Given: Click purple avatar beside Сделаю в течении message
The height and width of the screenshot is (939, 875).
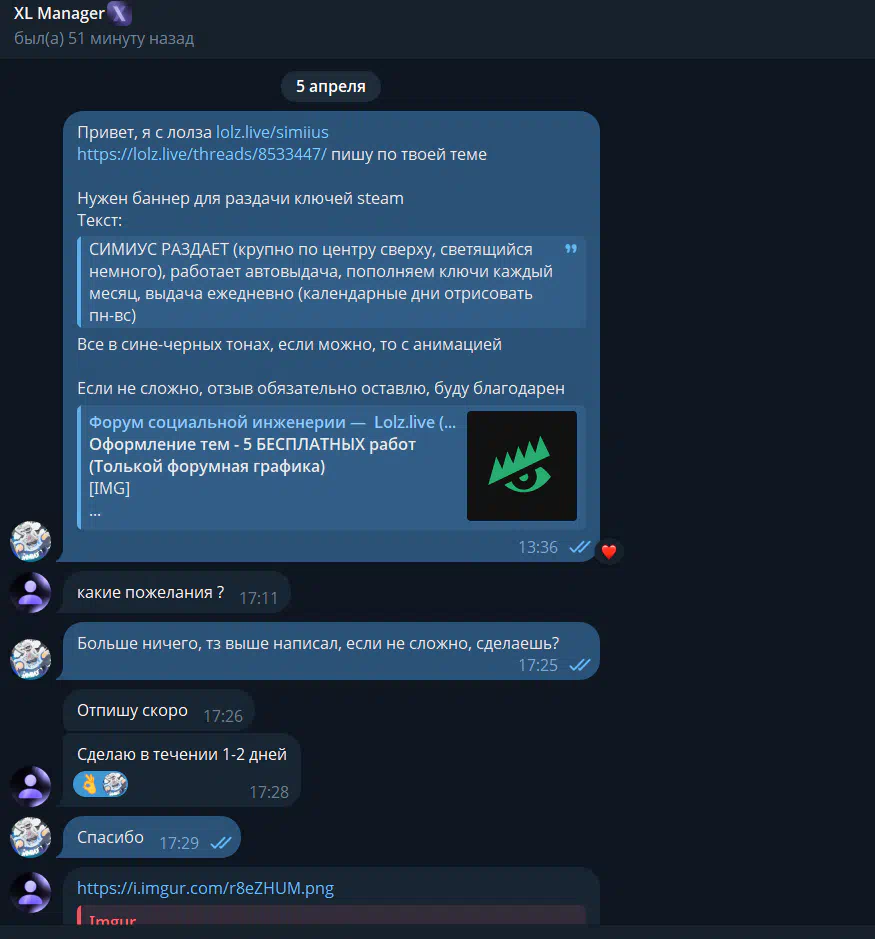Looking at the screenshot, I should (31, 786).
